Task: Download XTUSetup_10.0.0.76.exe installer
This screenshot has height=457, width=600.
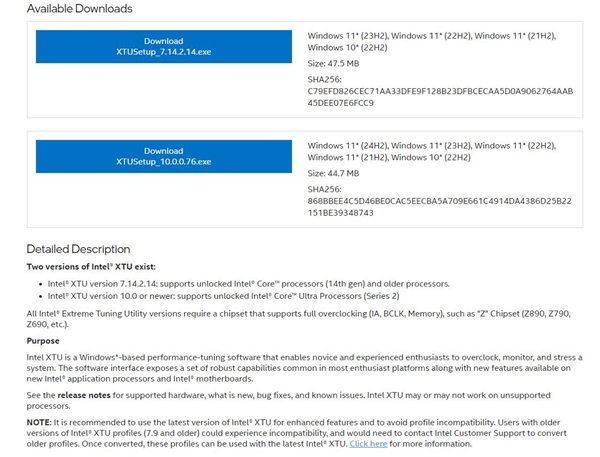Action: (x=164, y=156)
